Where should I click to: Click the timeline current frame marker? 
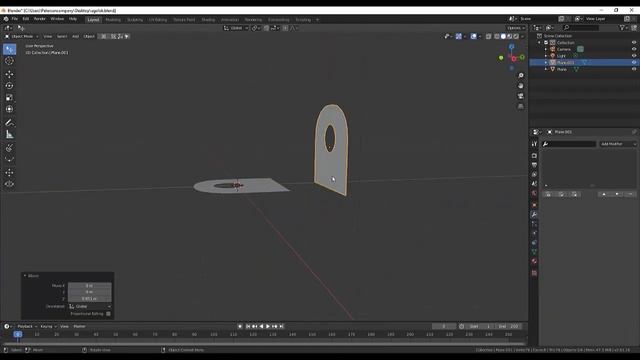pyautogui.click(x=18, y=334)
